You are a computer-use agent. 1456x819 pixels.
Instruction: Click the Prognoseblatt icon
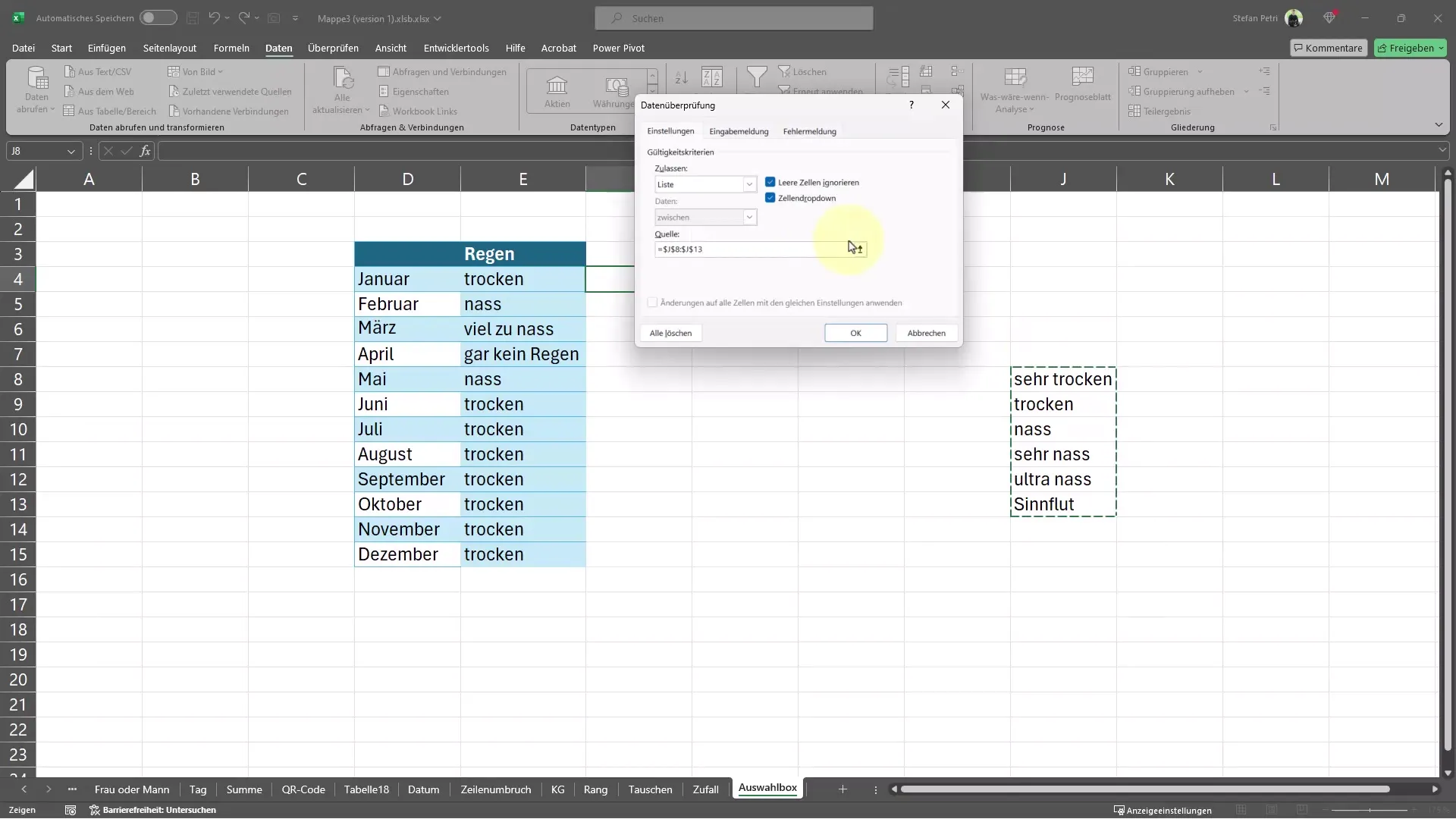point(1083,77)
